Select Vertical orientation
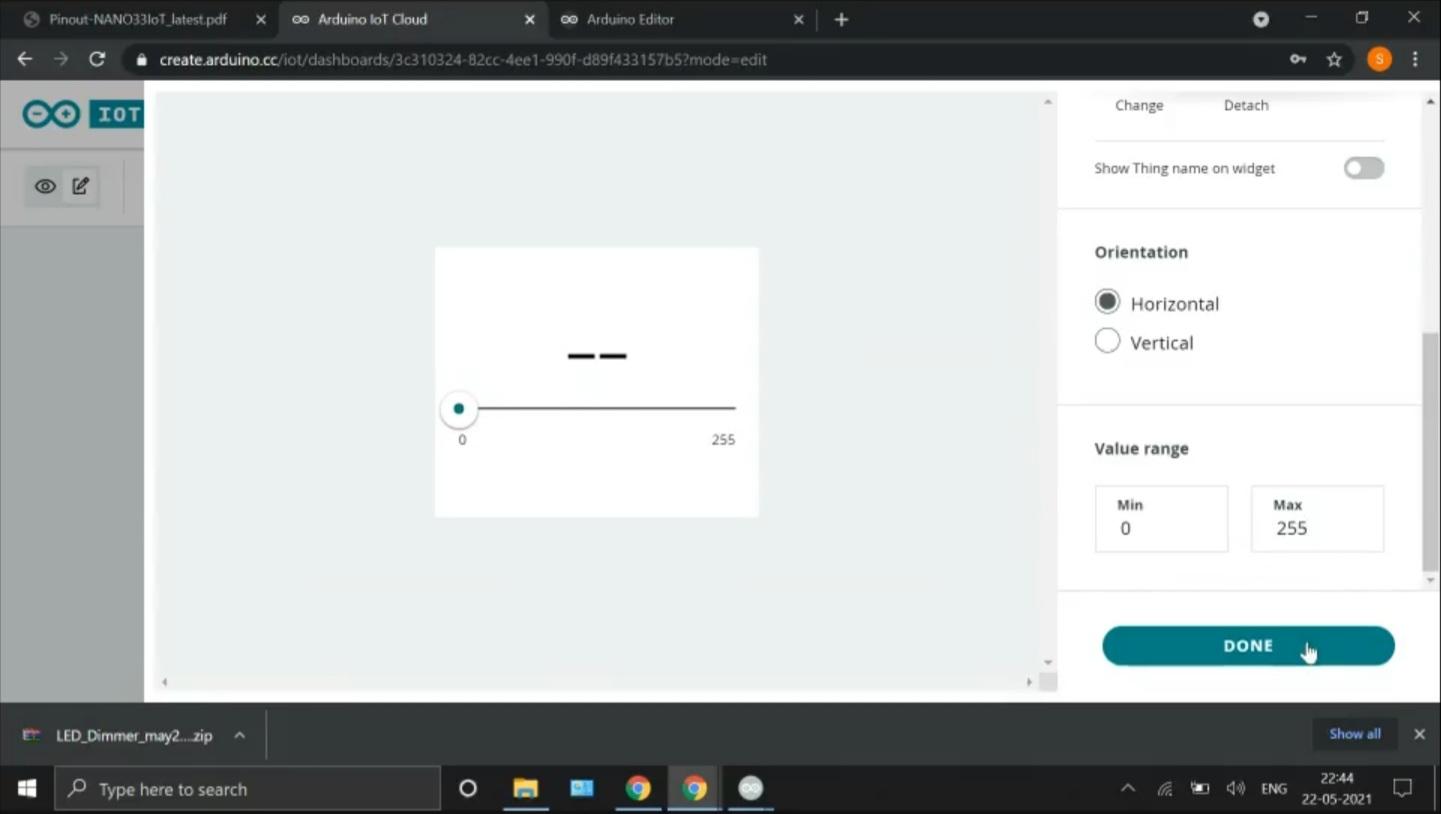 (x=1107, y=341)
